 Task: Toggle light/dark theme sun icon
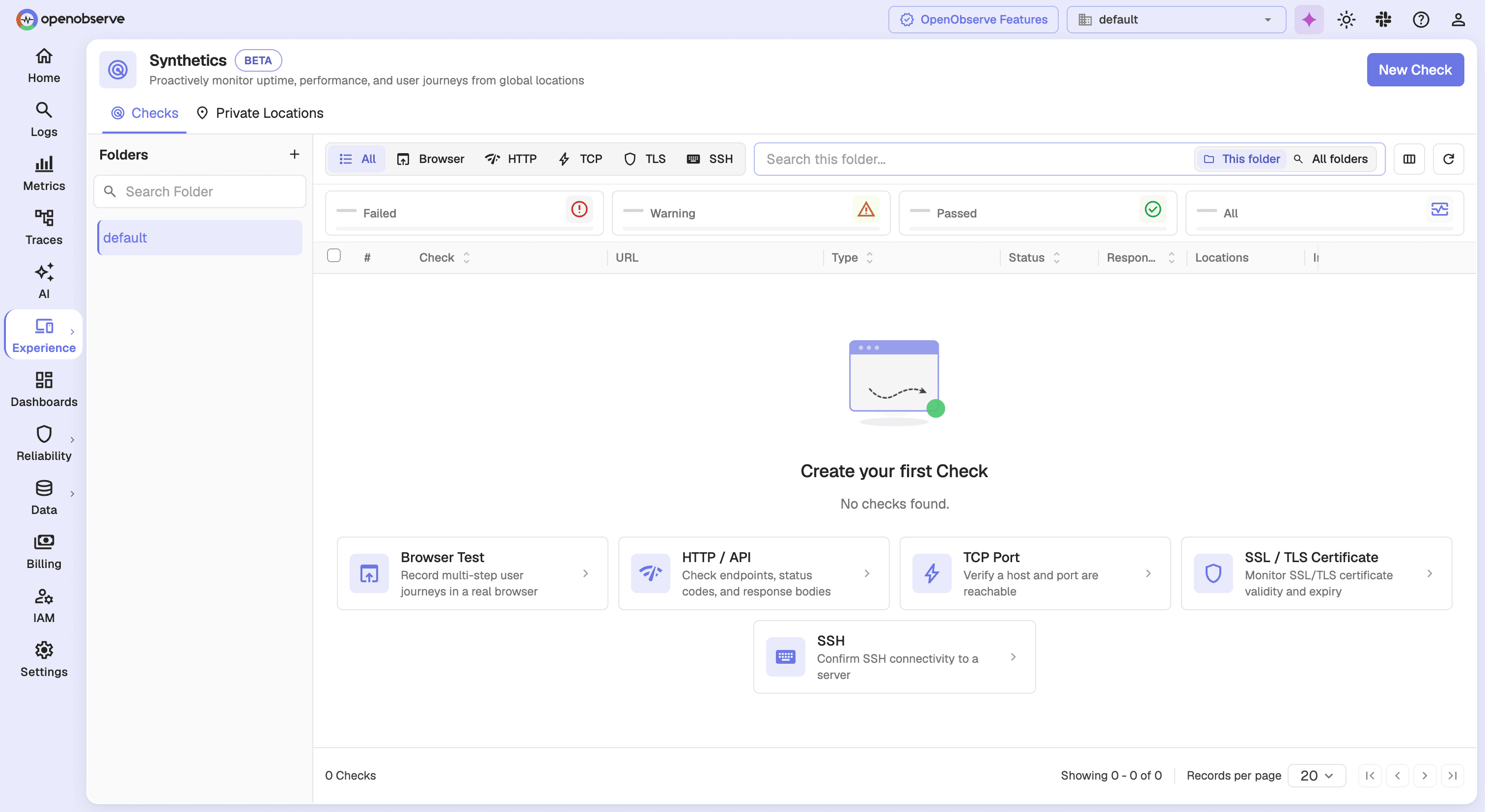tap(1346, 20)
